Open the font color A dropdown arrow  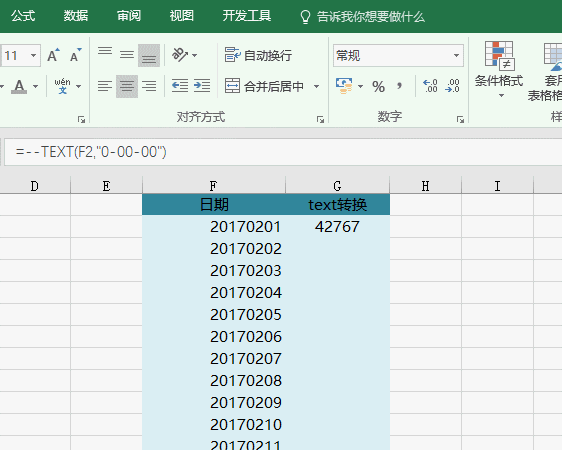click(35, 86)
